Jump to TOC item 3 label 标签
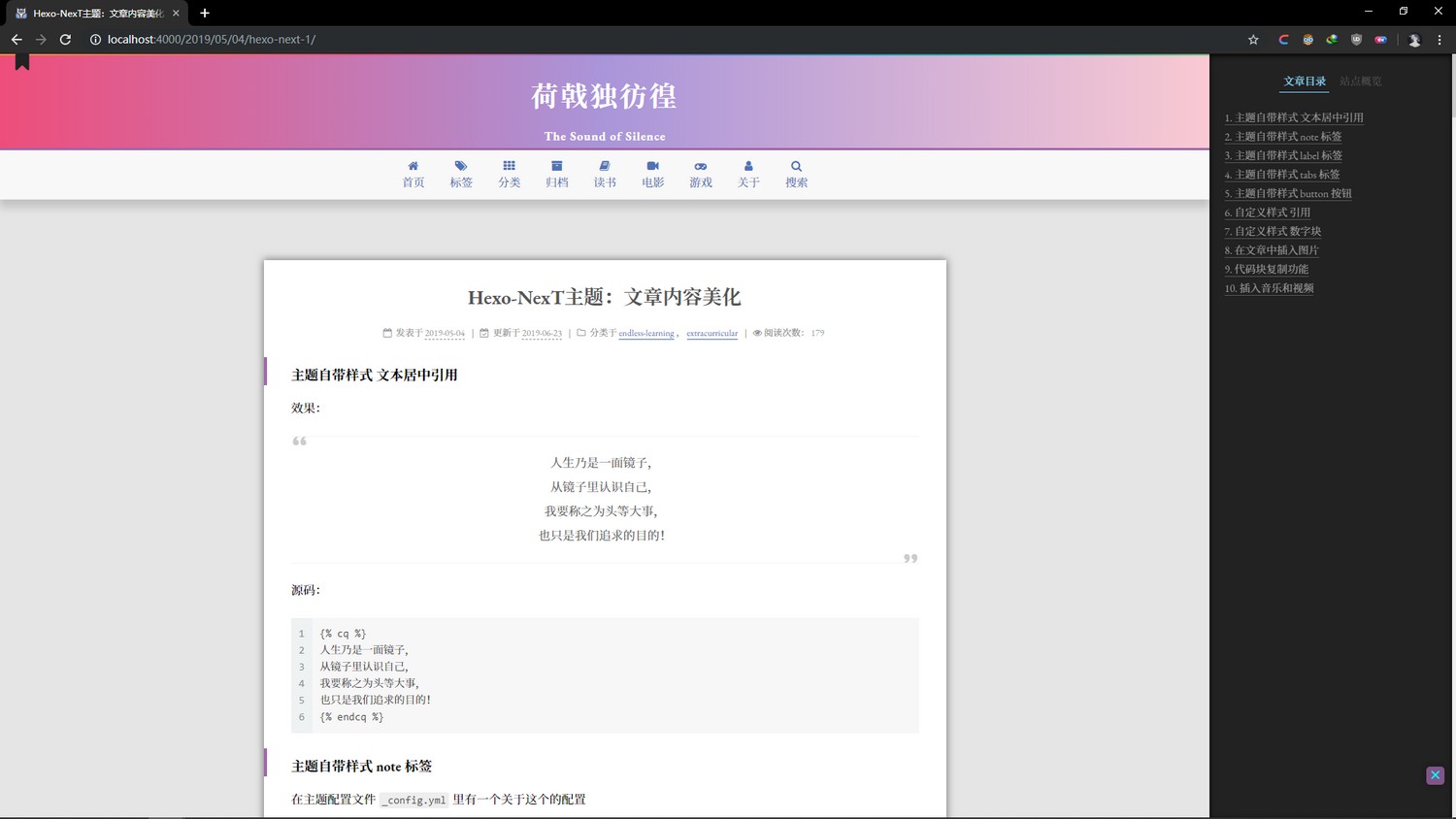 [1283, 155]
